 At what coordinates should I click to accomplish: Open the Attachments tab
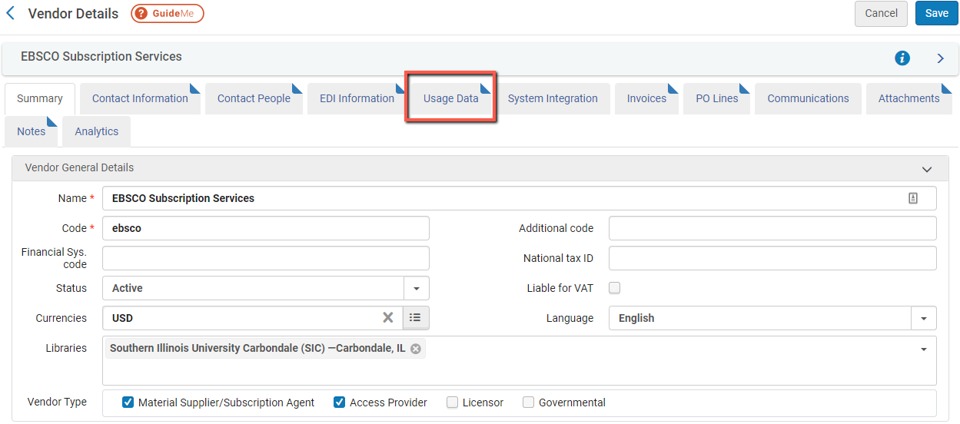click(x=909, y=99)
